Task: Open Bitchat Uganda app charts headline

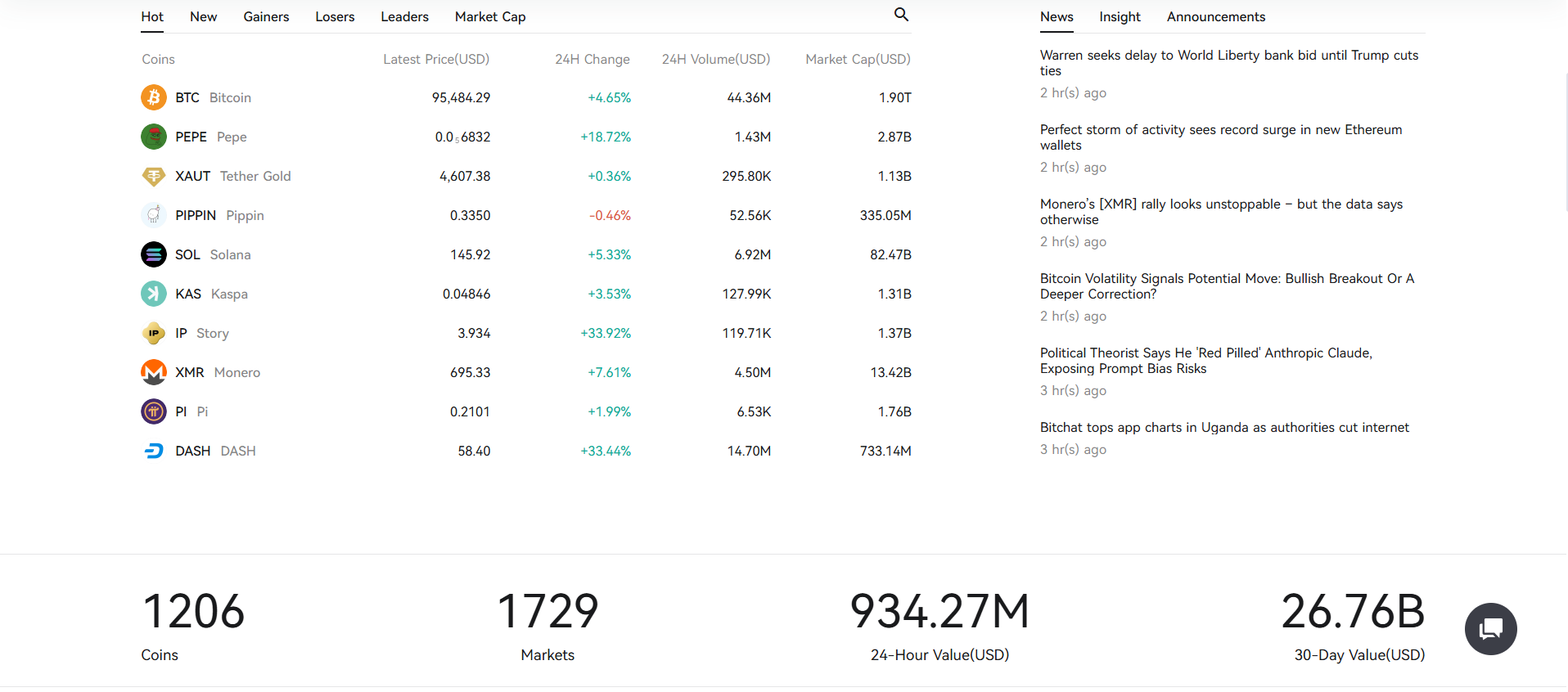Action: (1224, 428)
